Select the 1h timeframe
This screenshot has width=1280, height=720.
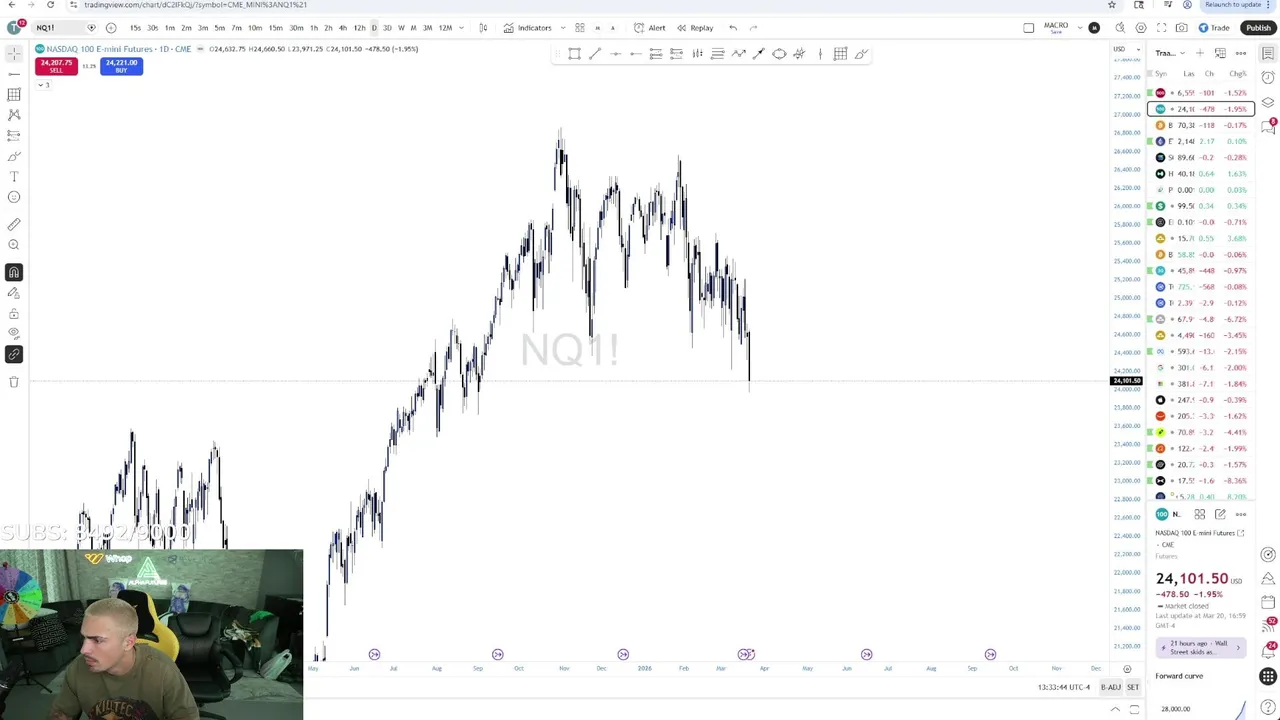314,28
